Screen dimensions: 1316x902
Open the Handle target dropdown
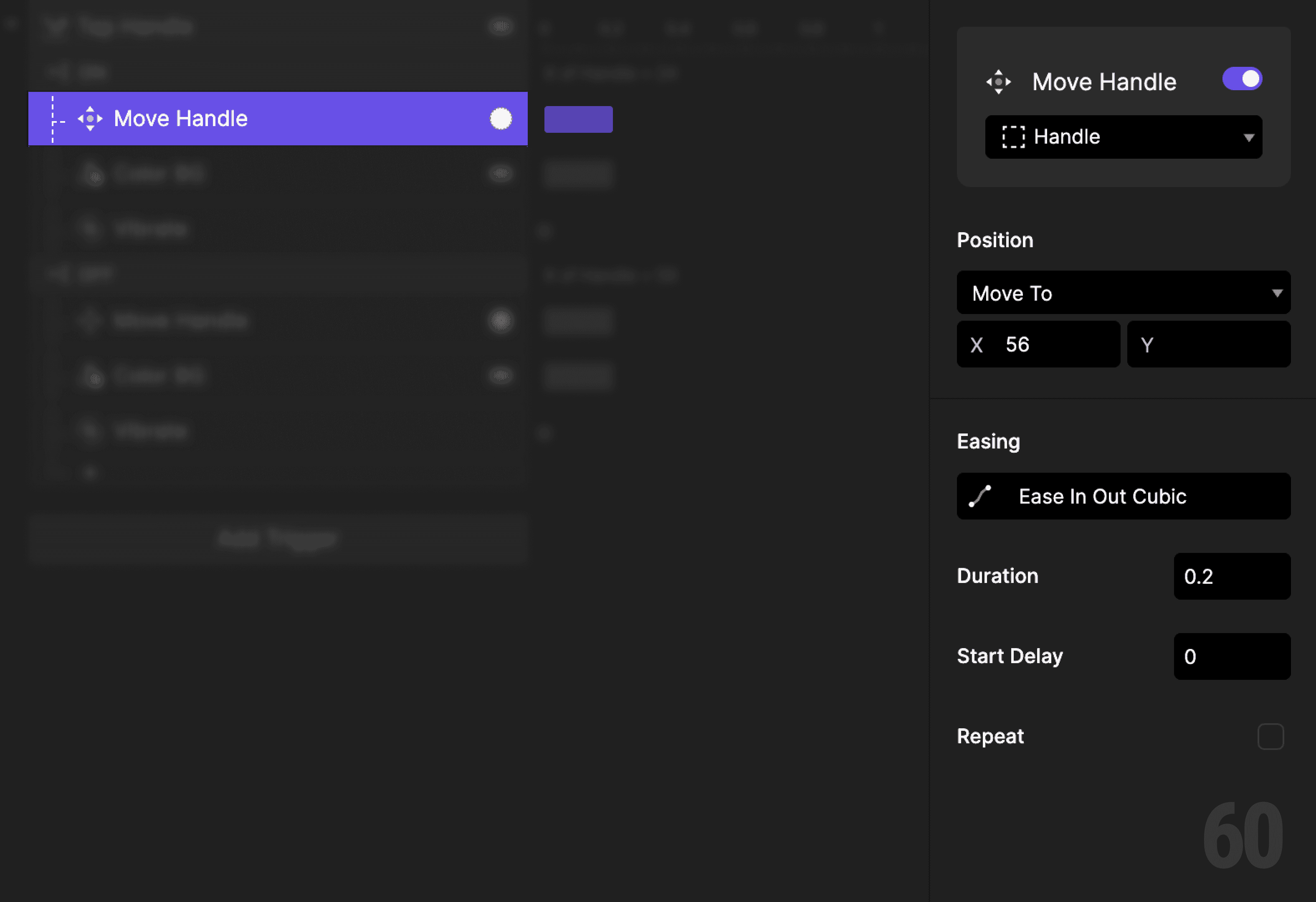pyautogui.click(x=1123, y=137)
